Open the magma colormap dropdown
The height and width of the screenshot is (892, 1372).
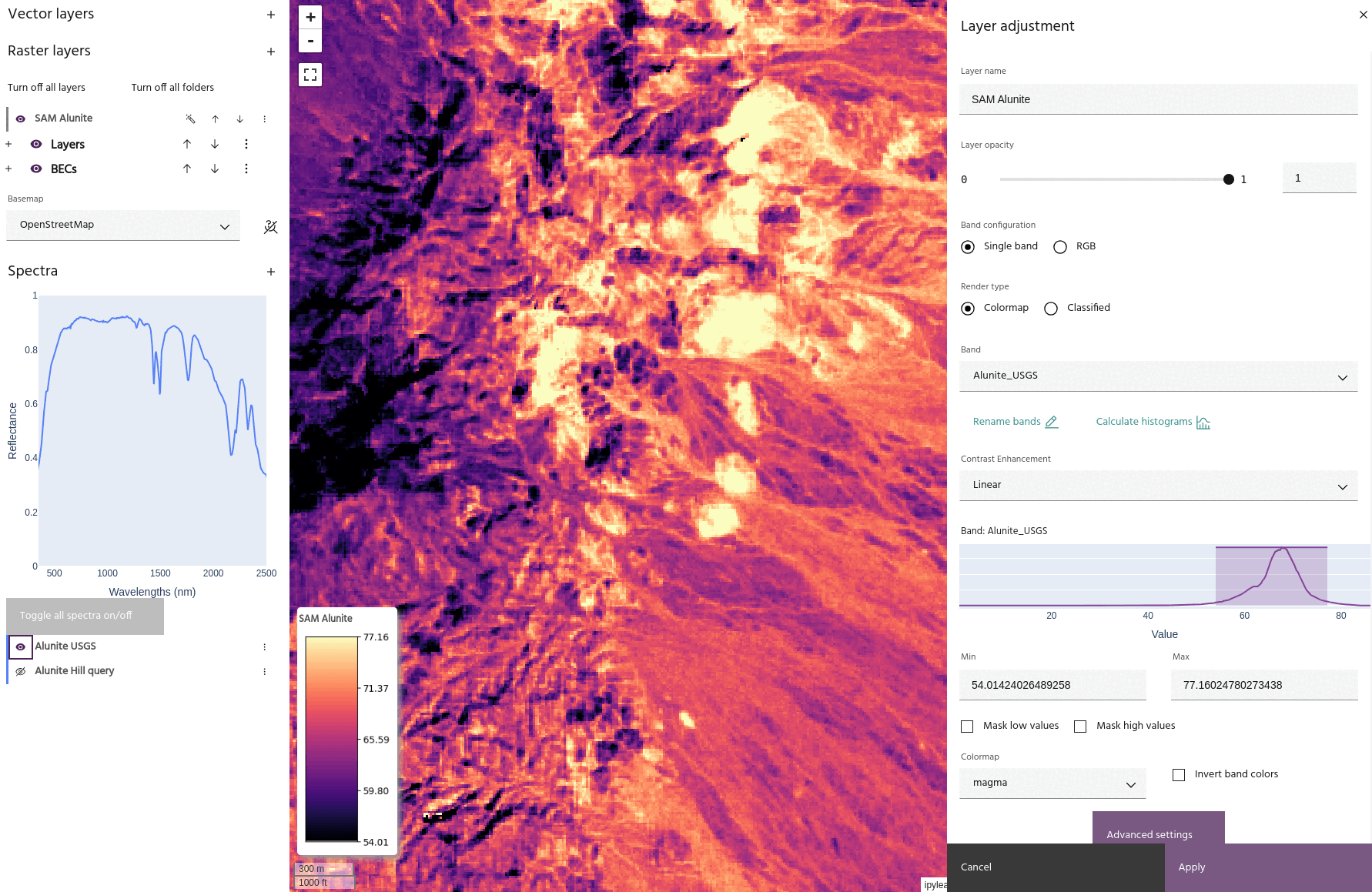click(x=1052, y=783)
